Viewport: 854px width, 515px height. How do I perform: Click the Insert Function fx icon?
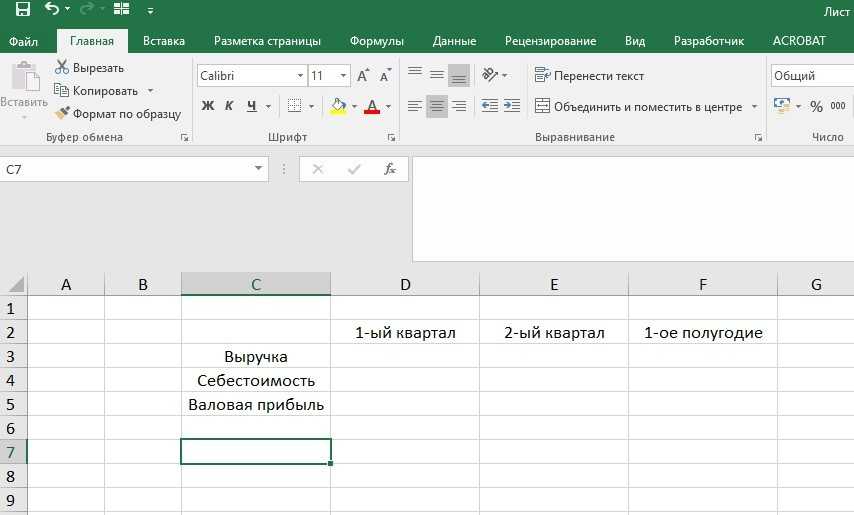click(390, 170)
